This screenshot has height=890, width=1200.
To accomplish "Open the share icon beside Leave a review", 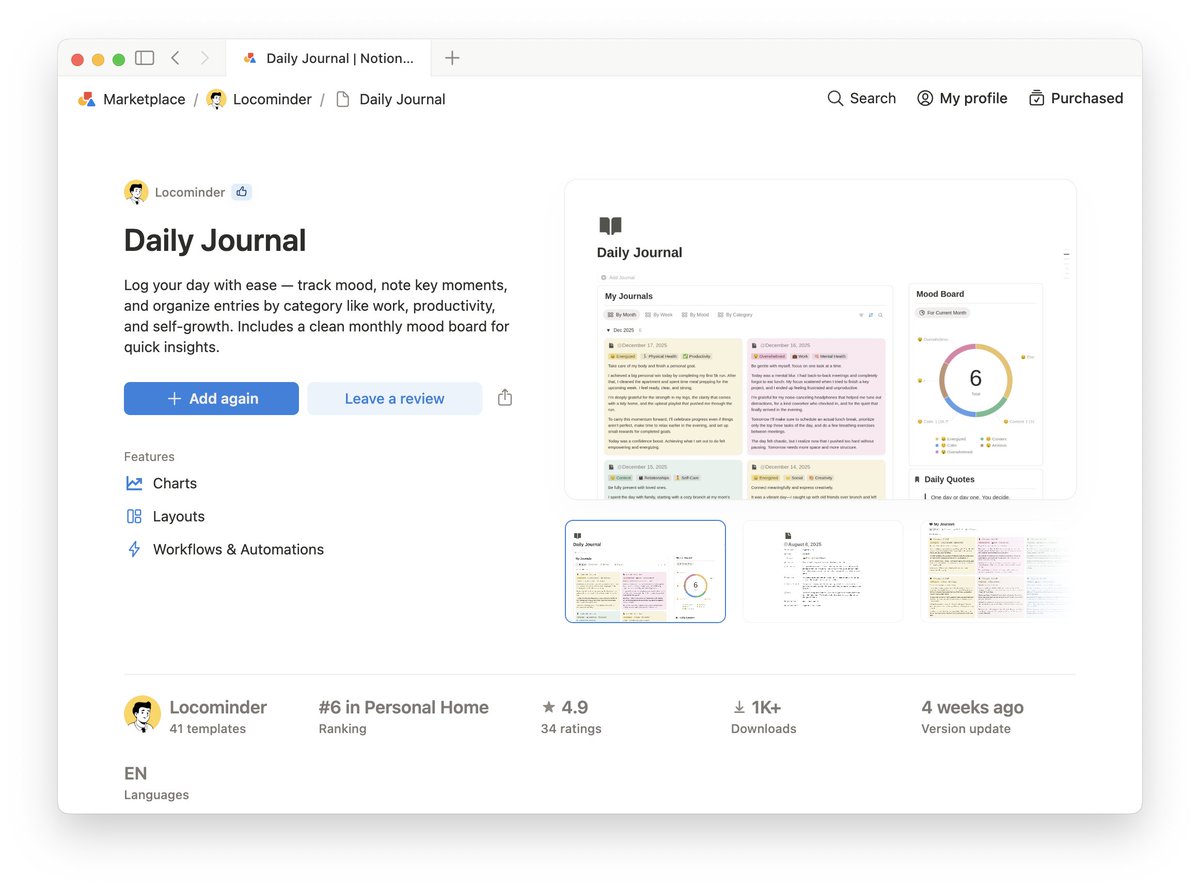I will coord(504,397).
